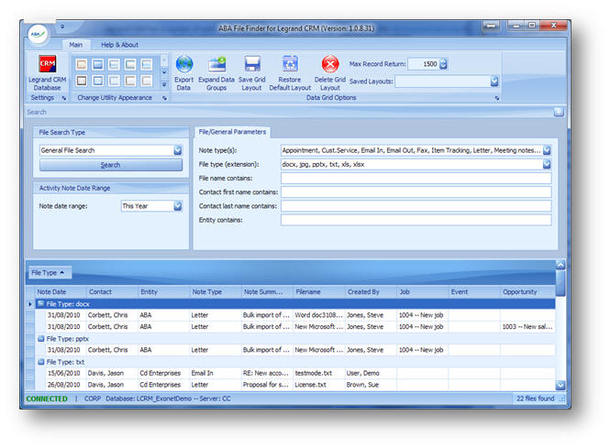
Task: Click the Max Record Return spinner arrows
Action: point(443,64)
